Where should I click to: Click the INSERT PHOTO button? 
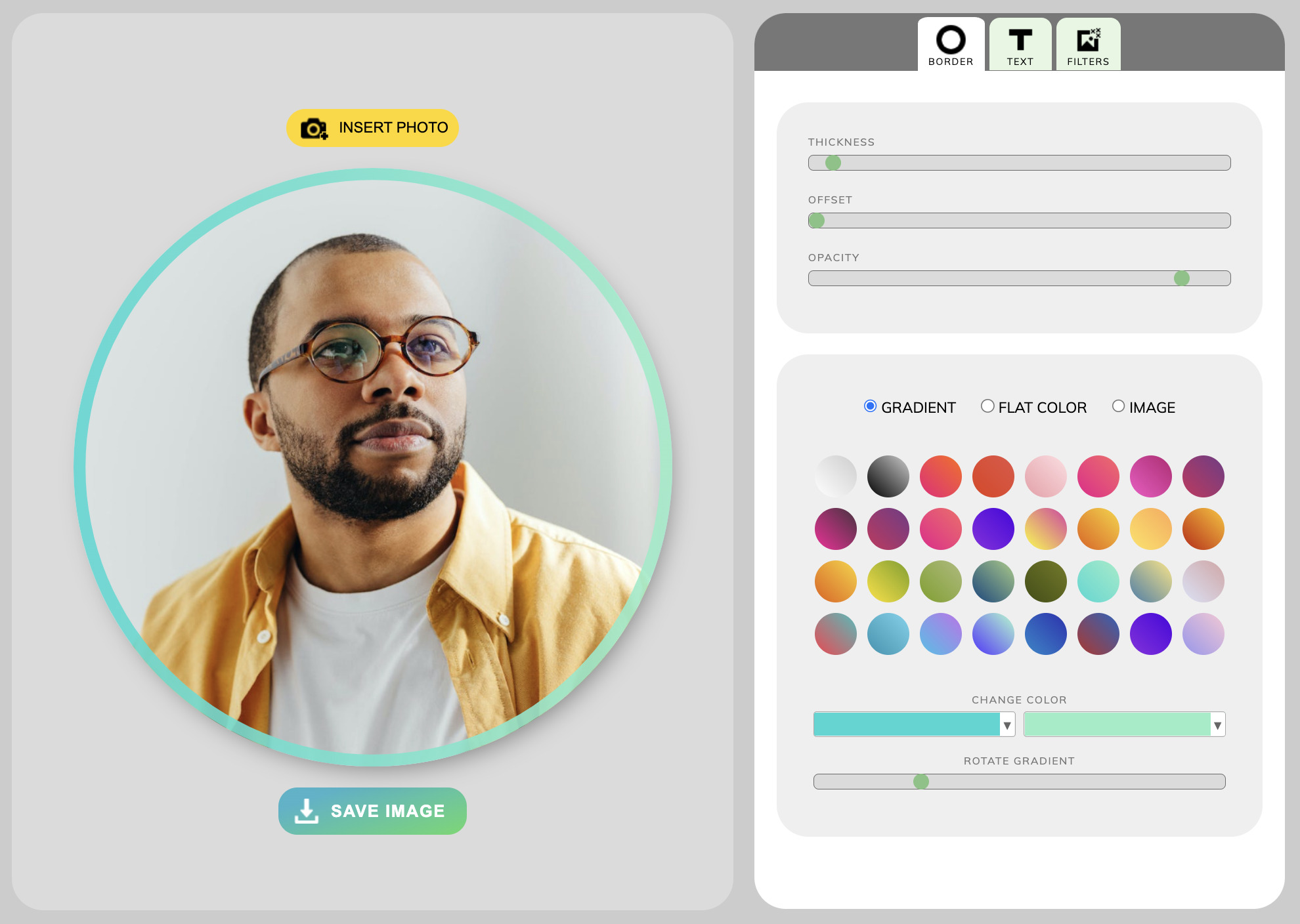(371, 127)
